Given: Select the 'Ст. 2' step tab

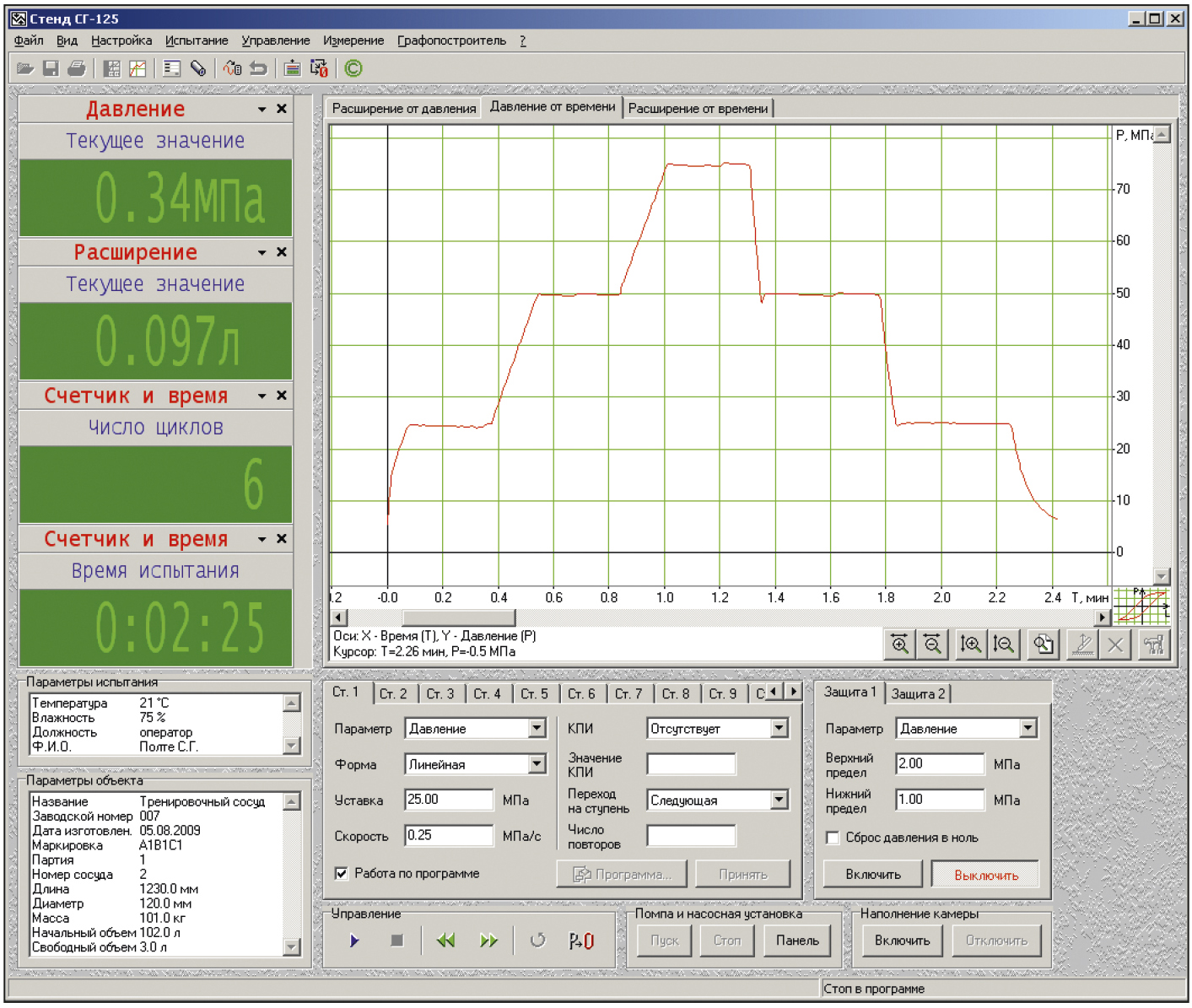Looking at the screenshot, I should point(393,694).
